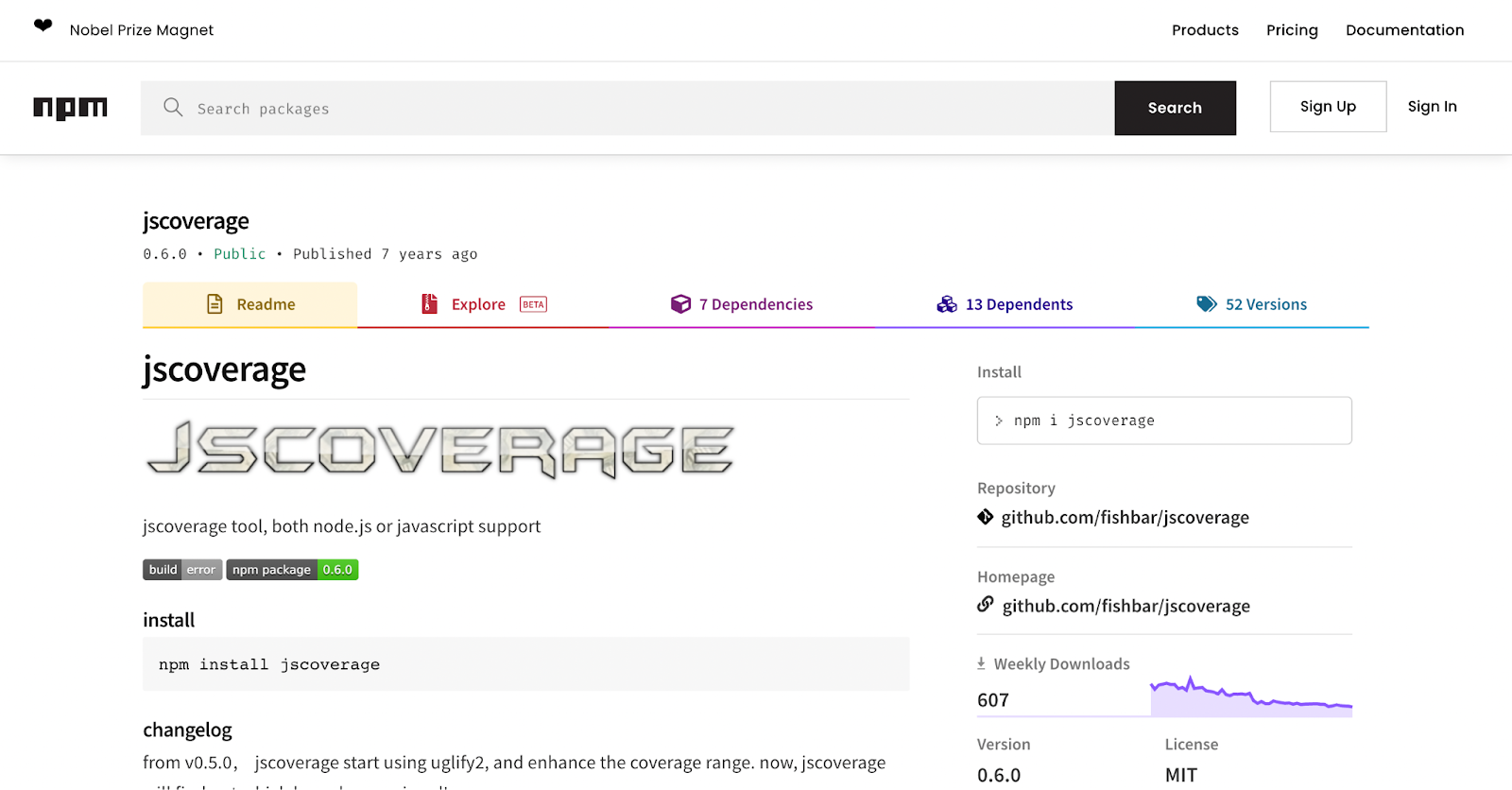The height and width of the screenshot is (790, 1512).
Task: Click the Version 0.6.0 value in sidebar
Action: [x=999, y=775]
